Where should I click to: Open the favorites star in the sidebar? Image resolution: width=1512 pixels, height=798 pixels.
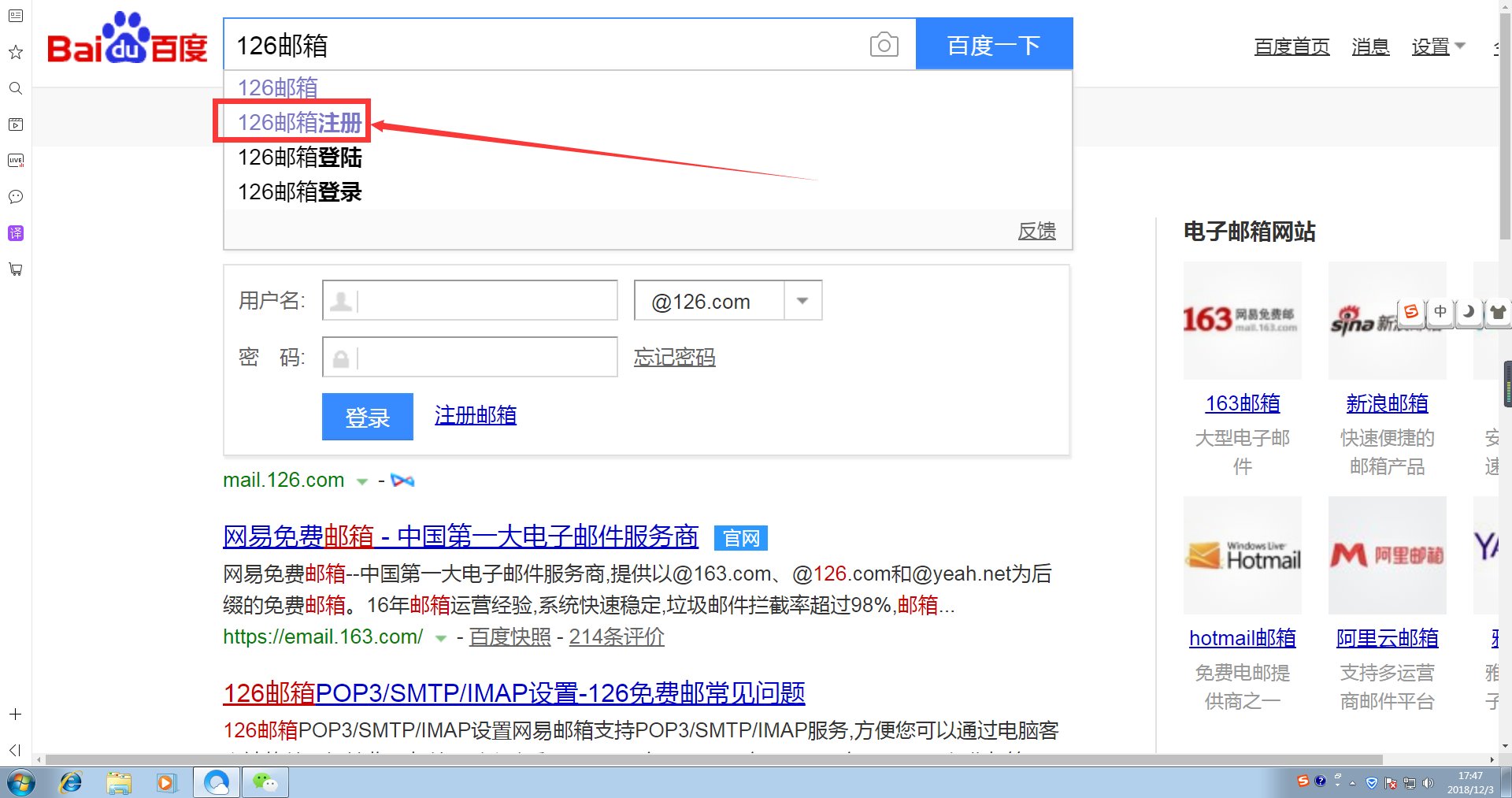coord(15,52)
